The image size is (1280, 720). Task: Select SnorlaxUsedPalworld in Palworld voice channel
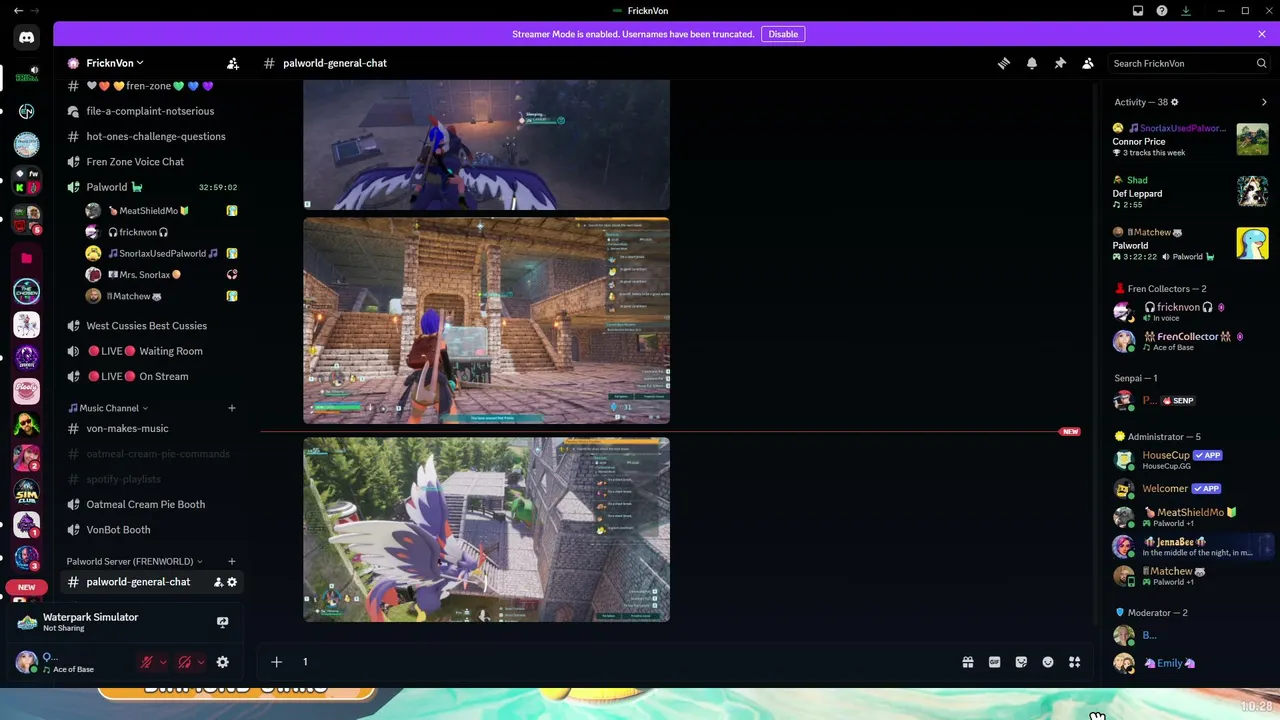click(162, 254)
